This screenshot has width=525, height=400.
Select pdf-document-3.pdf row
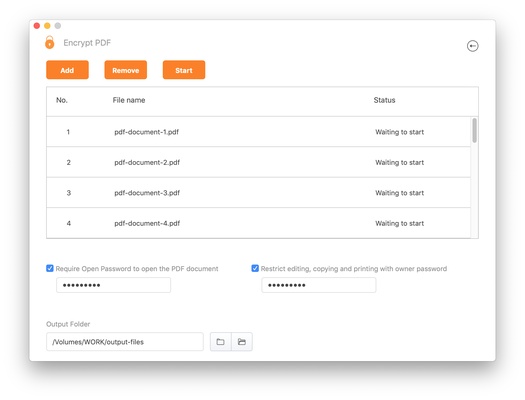[x=258, y=193]
